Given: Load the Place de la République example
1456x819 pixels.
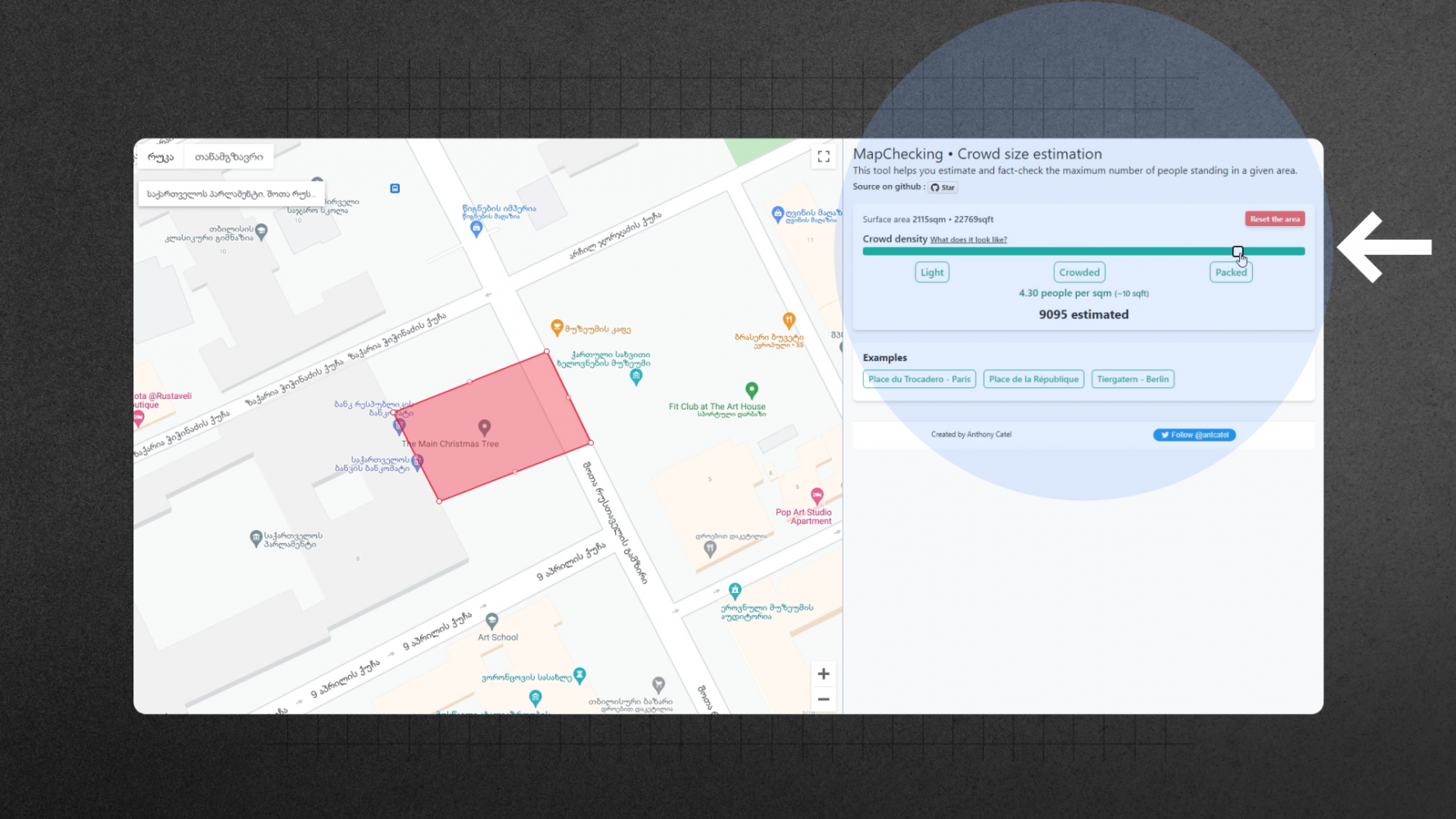Looking at the screenshot, I should tap(1033, 379).
